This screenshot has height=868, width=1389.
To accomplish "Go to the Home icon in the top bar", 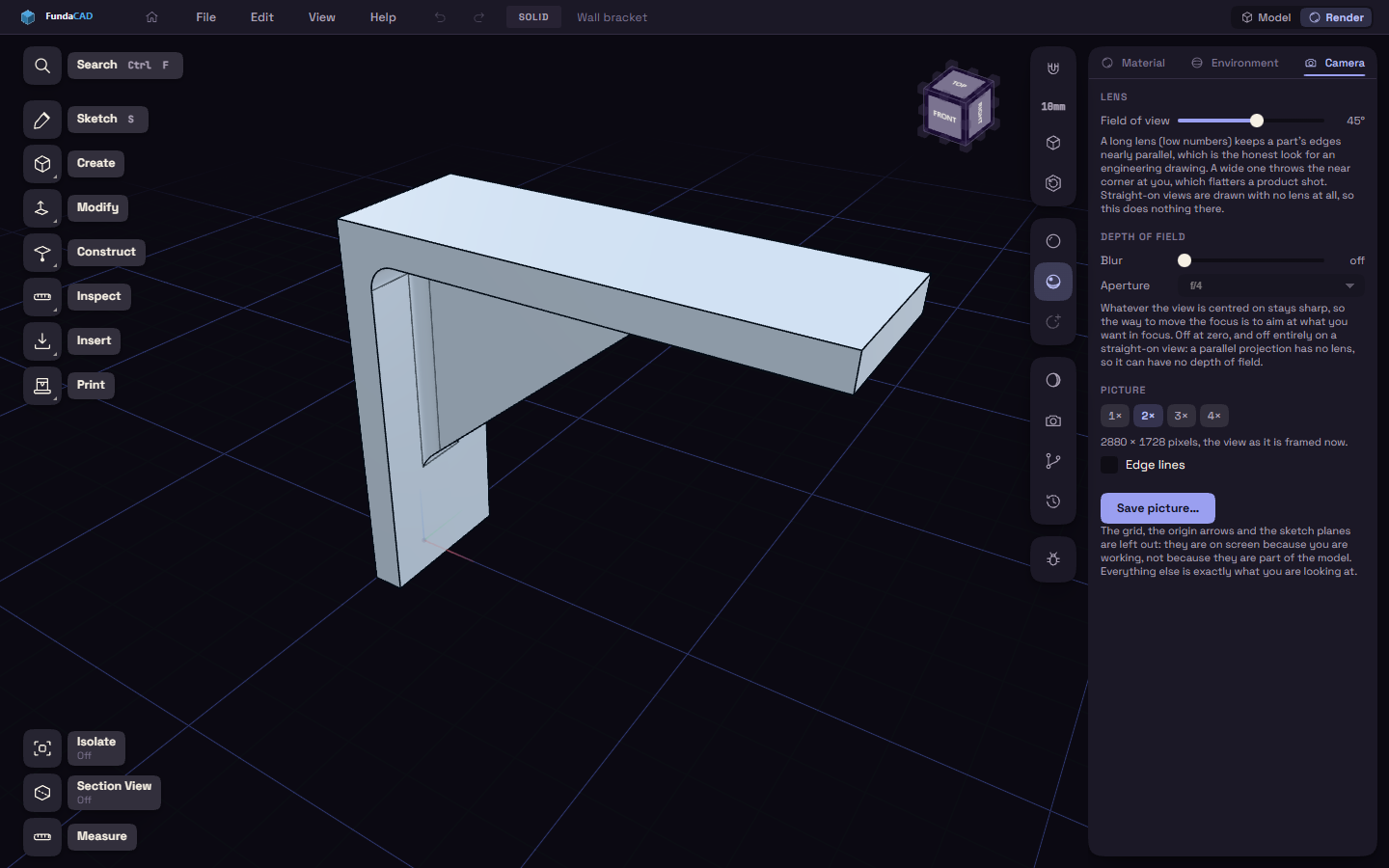I will 151,17.
